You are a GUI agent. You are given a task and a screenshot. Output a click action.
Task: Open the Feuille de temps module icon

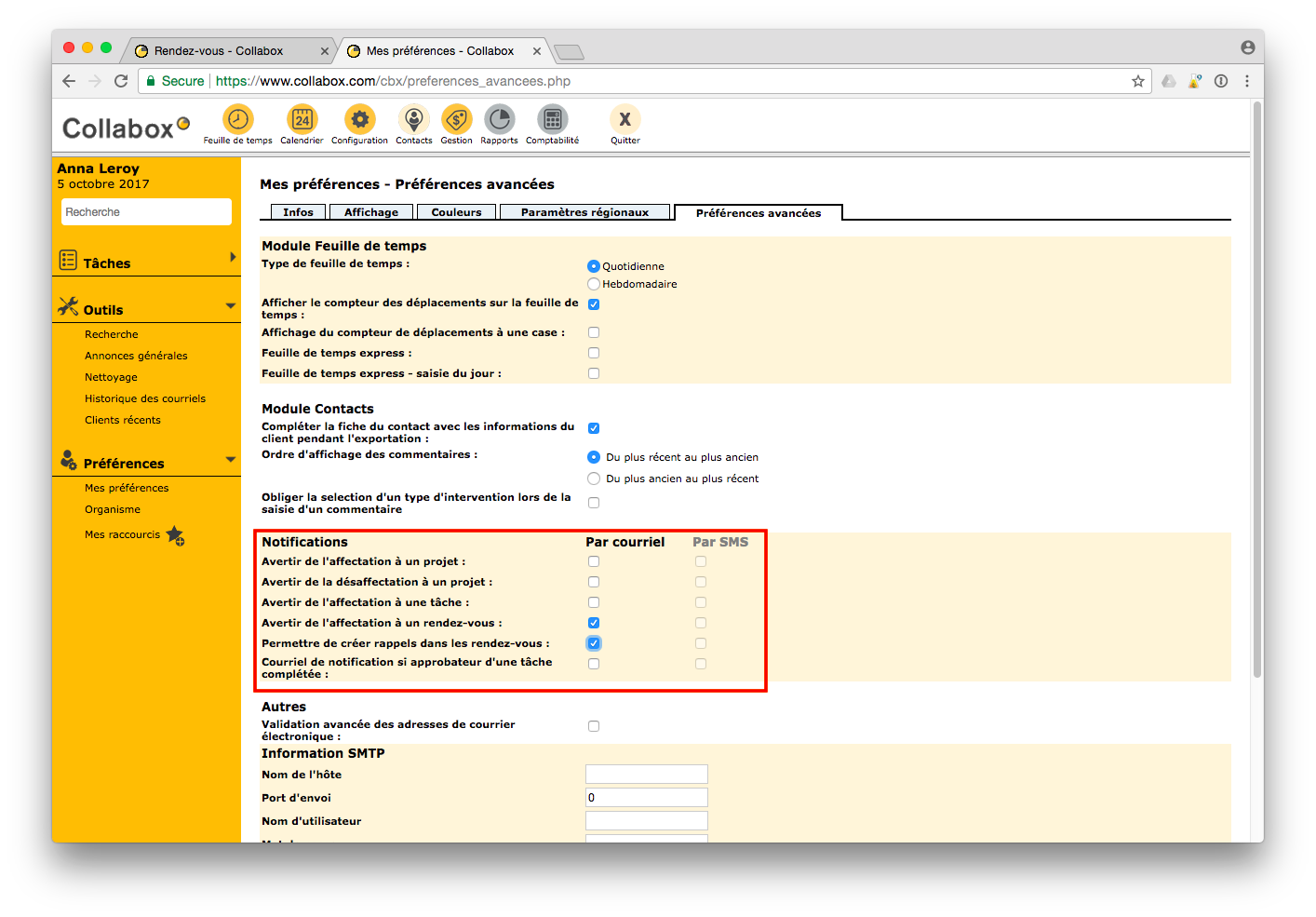pyautogui.click(x=238, y=120)
